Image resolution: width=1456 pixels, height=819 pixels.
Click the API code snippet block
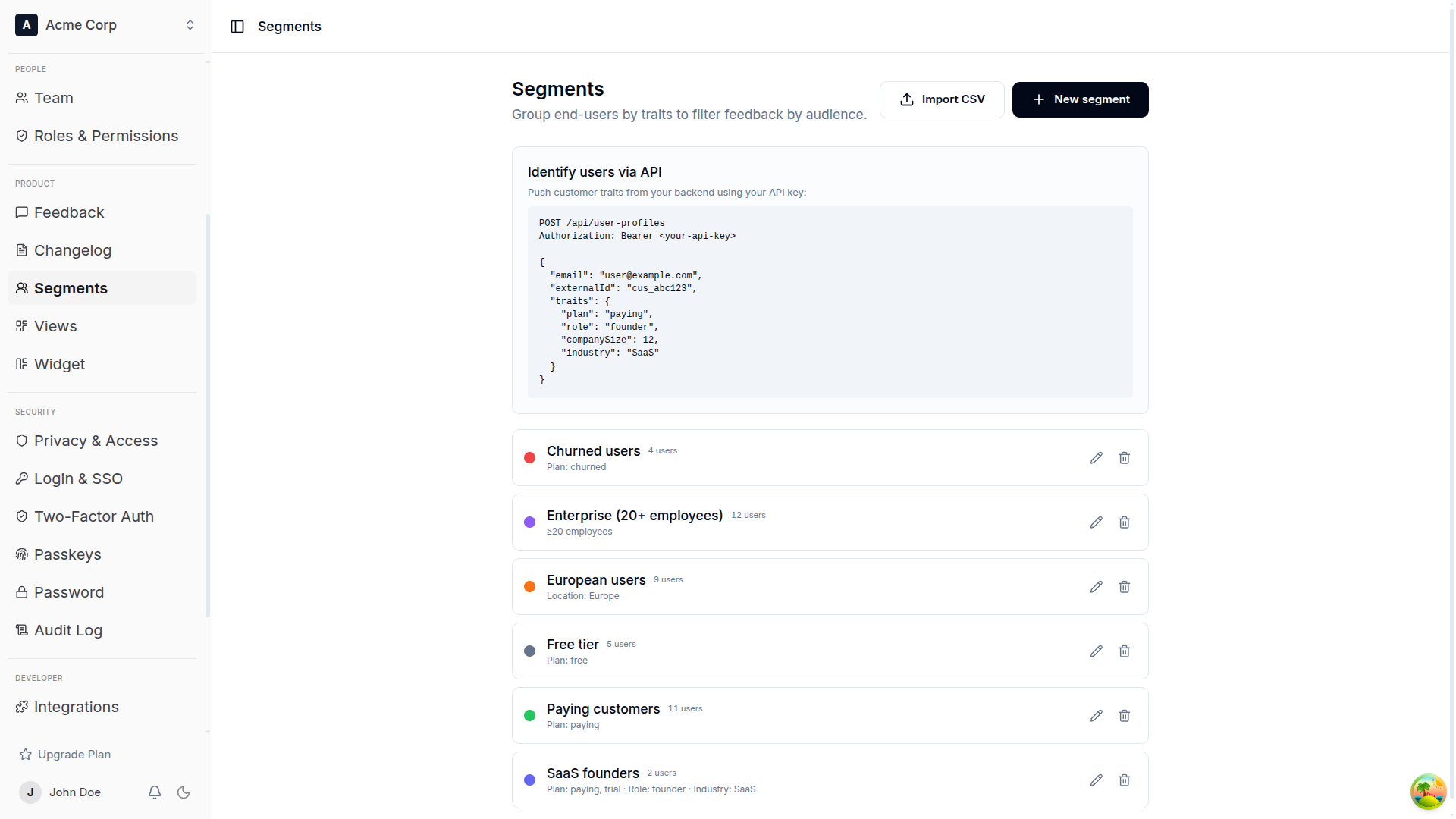coord(830,302)
